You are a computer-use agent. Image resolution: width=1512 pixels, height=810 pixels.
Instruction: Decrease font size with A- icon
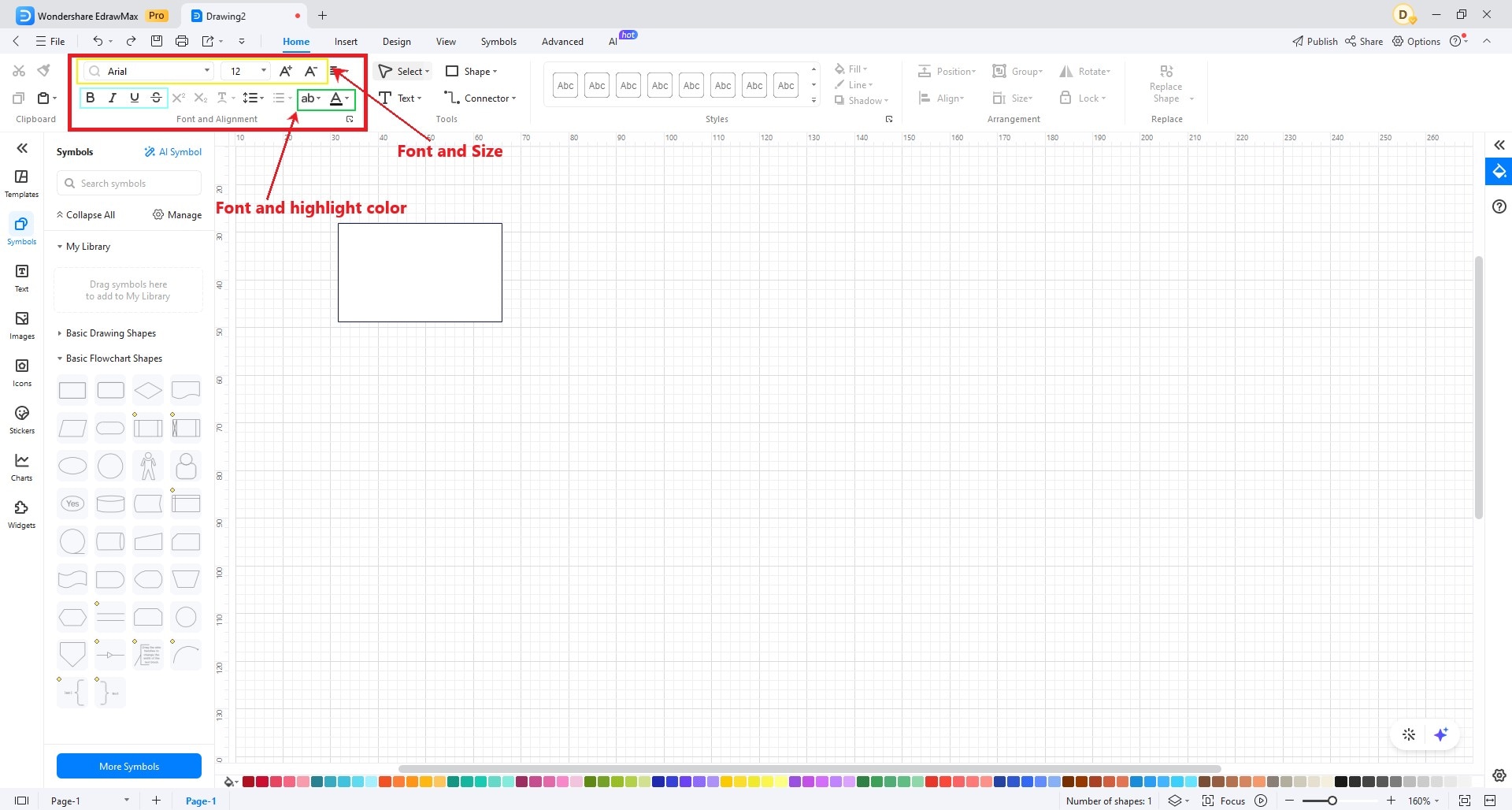point(311,71)
